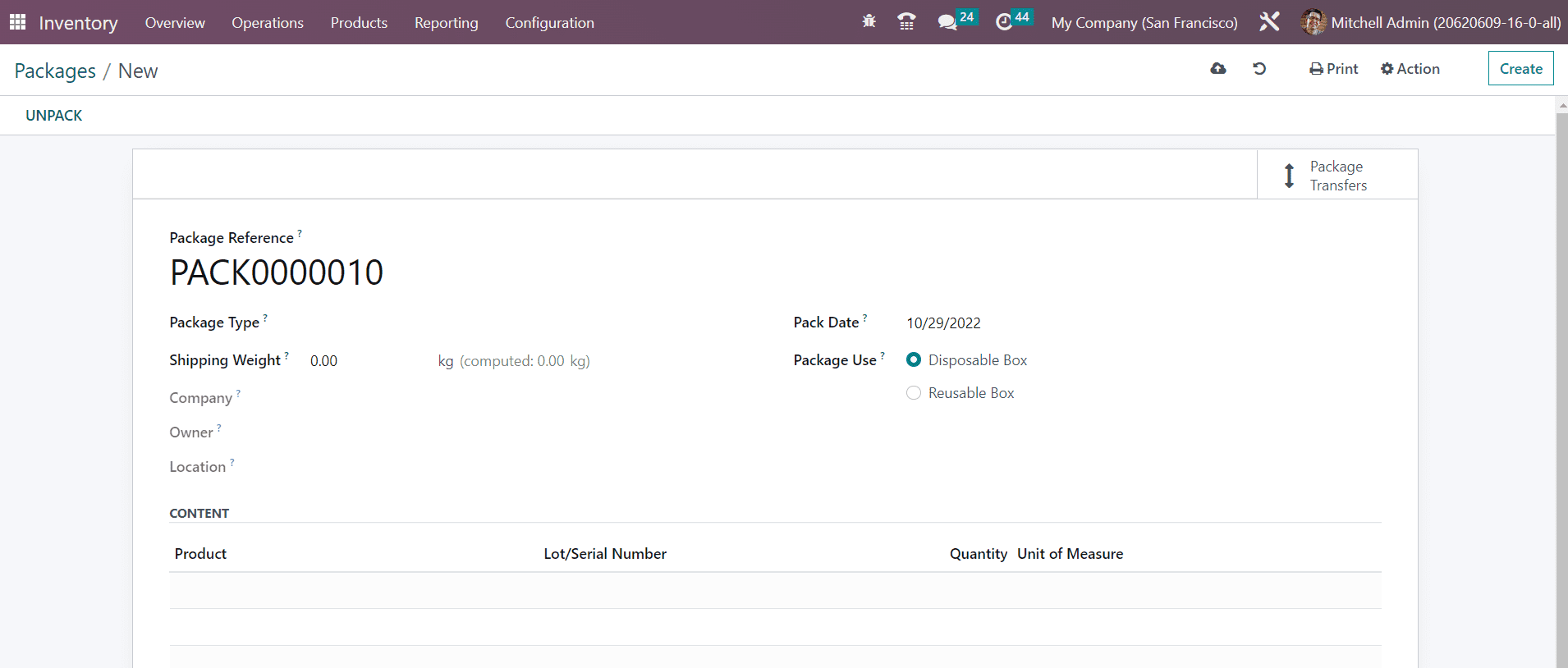1568x668 pixels.
Task: Edit the Package Reference PACK0000010 field
Action: tap(277, 272)
